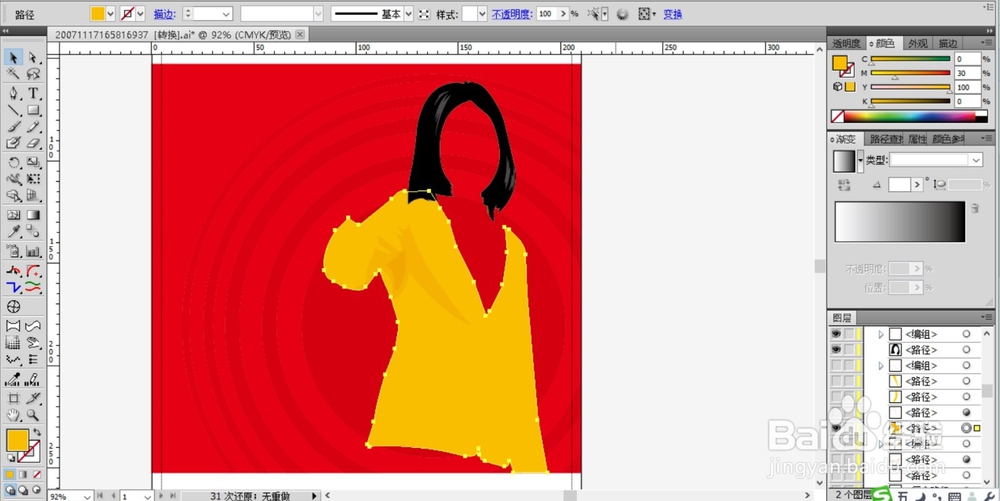The image size is (1000, 501).
Task: Switch to the 外观 panel tab
Action: (918, 43)
